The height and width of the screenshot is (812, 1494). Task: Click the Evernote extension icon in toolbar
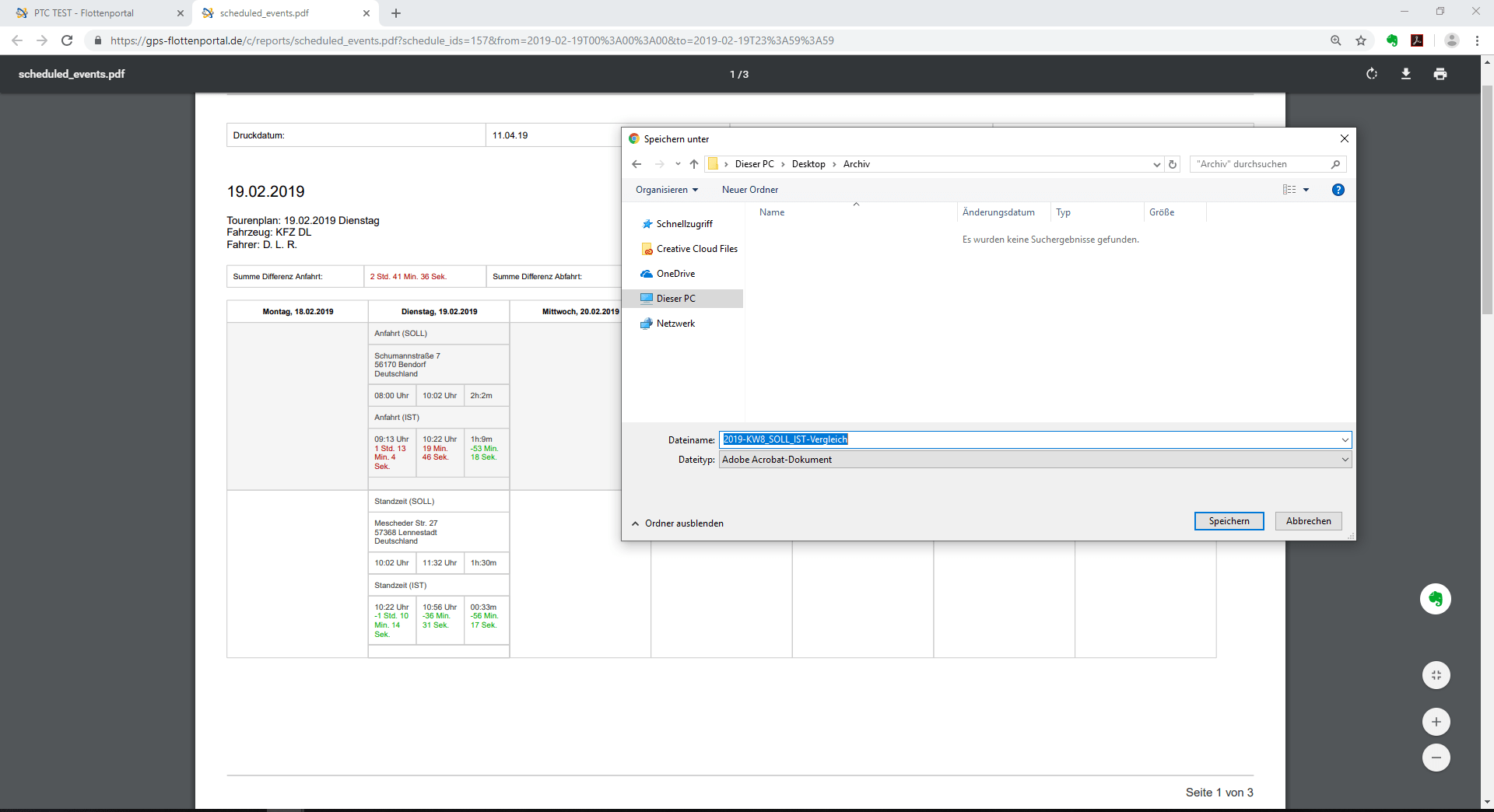pos(1392,40)
